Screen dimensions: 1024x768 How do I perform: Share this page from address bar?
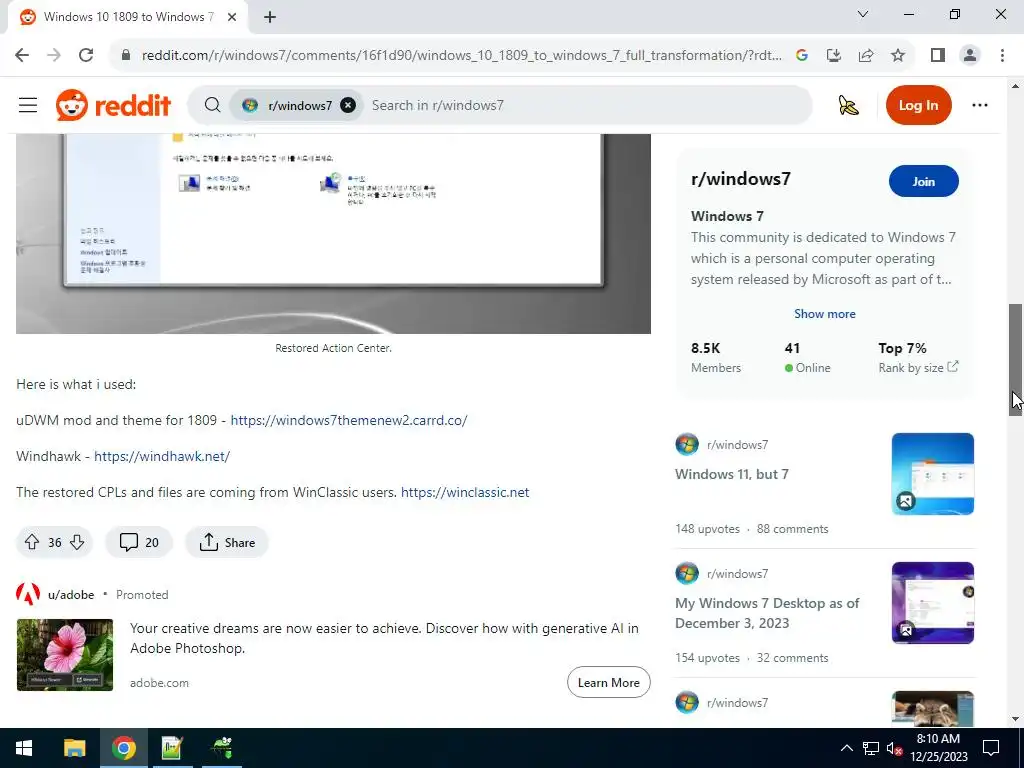(866, 56)
